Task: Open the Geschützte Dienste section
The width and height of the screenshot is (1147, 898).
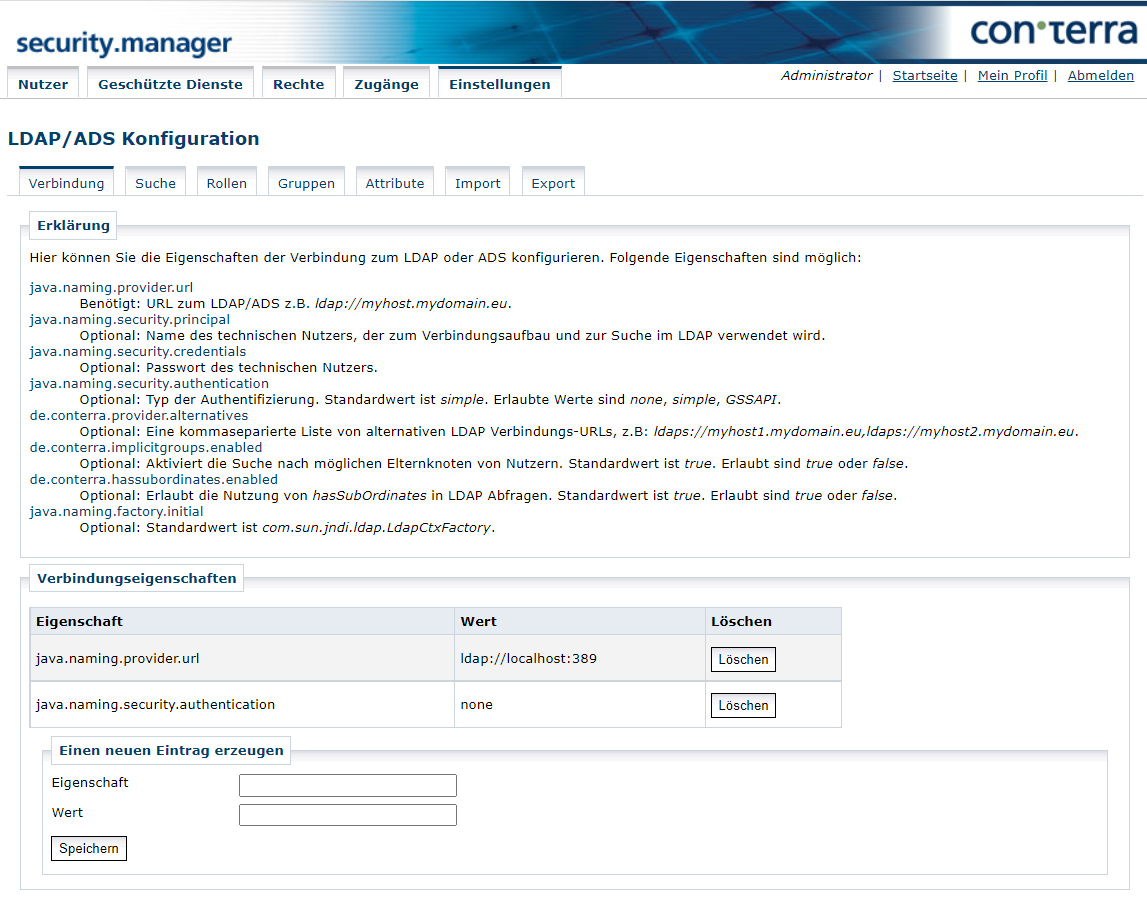Action: coord(170,83)
